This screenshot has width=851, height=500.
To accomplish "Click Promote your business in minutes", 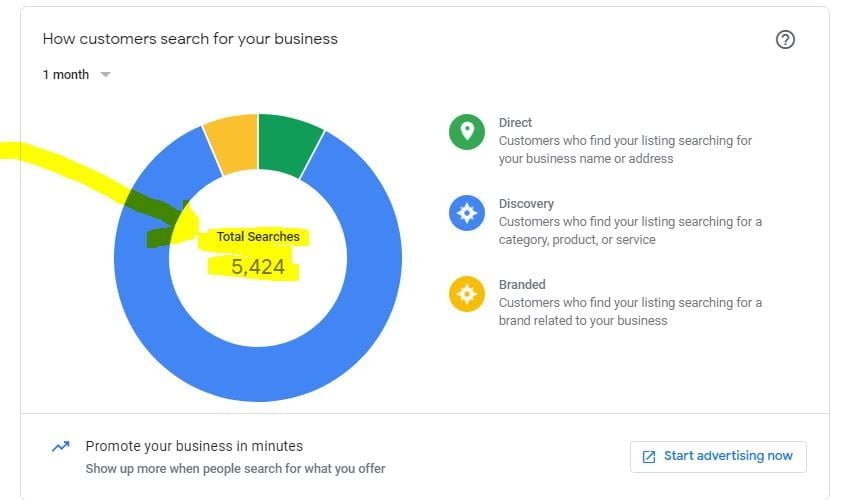I will [194, 446].
